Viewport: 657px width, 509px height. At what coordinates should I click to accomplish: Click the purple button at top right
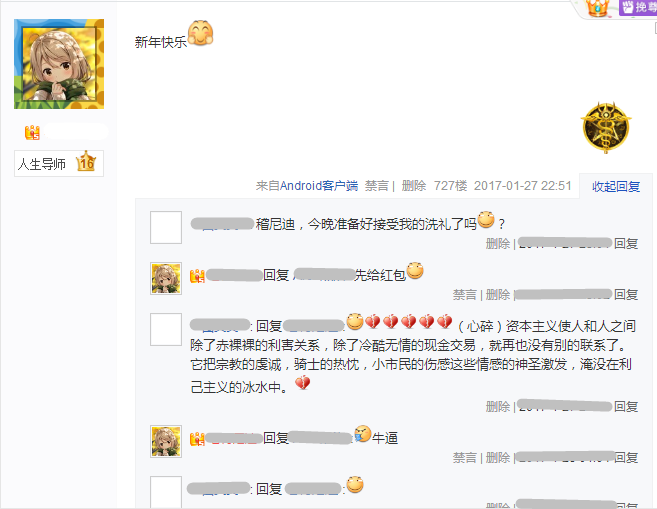[x=638, y=8]
